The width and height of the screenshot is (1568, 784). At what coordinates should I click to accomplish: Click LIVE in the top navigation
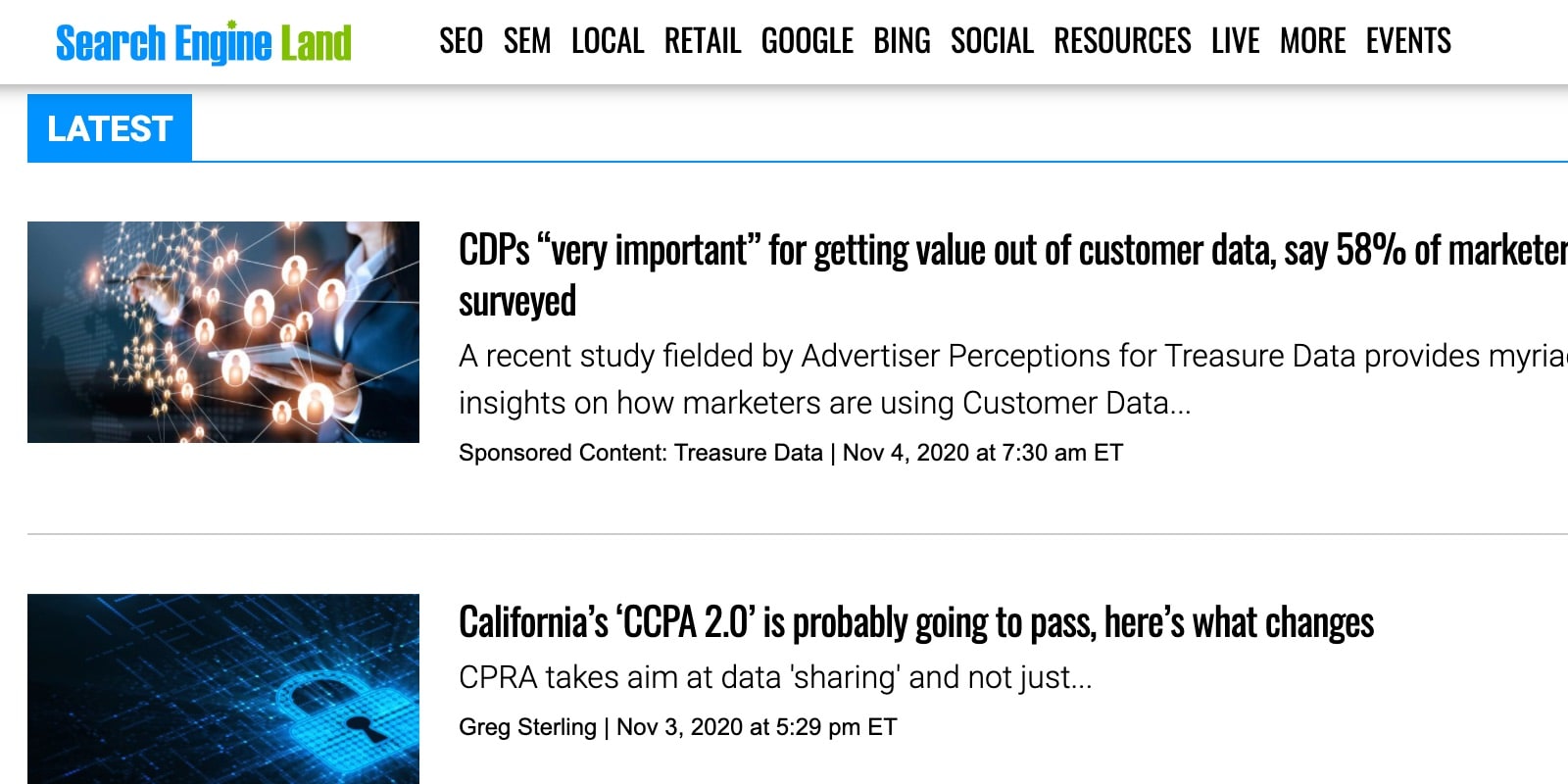[x=1235, y=41]
